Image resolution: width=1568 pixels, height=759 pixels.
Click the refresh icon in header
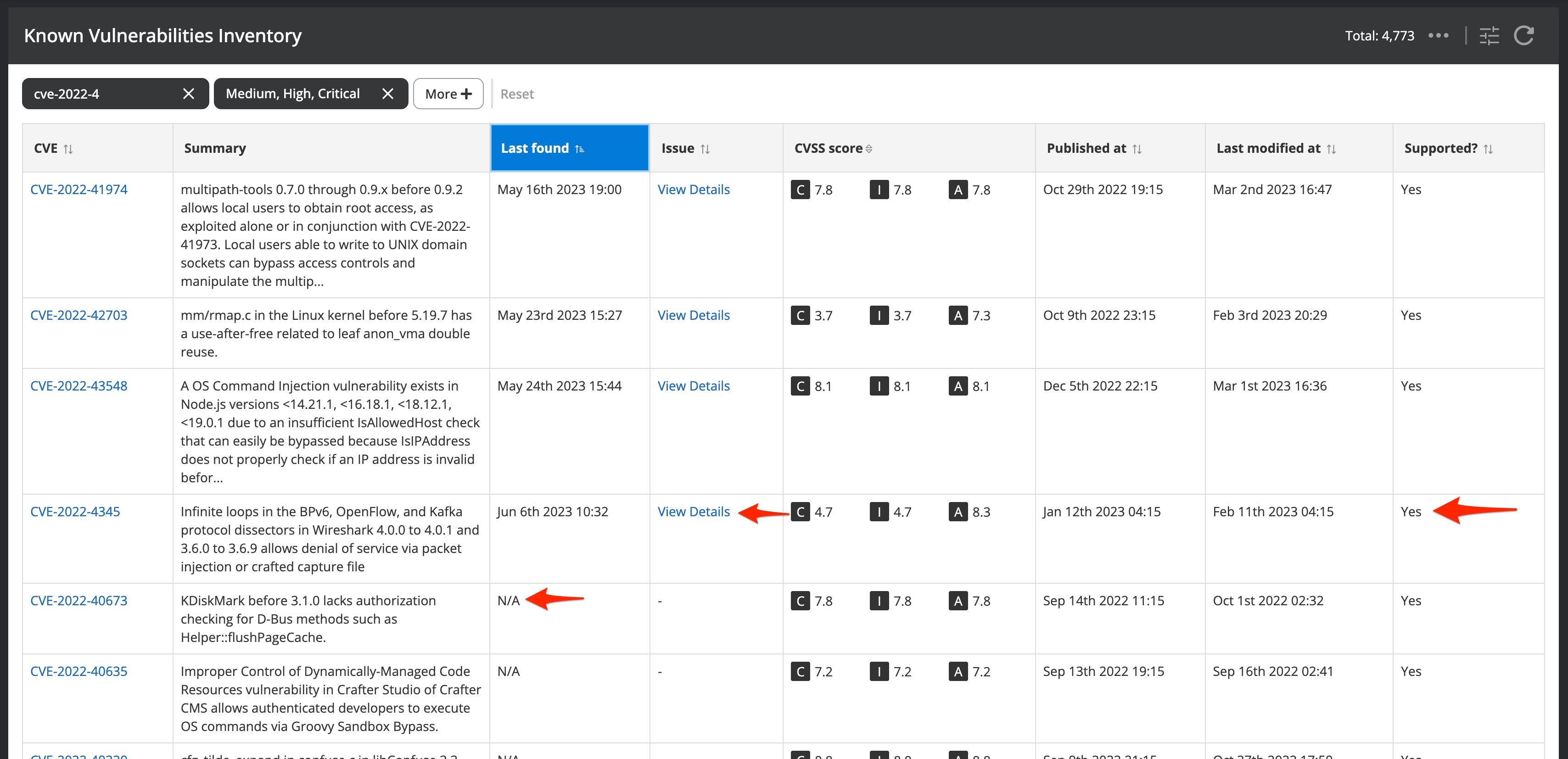pos(1523,35)
